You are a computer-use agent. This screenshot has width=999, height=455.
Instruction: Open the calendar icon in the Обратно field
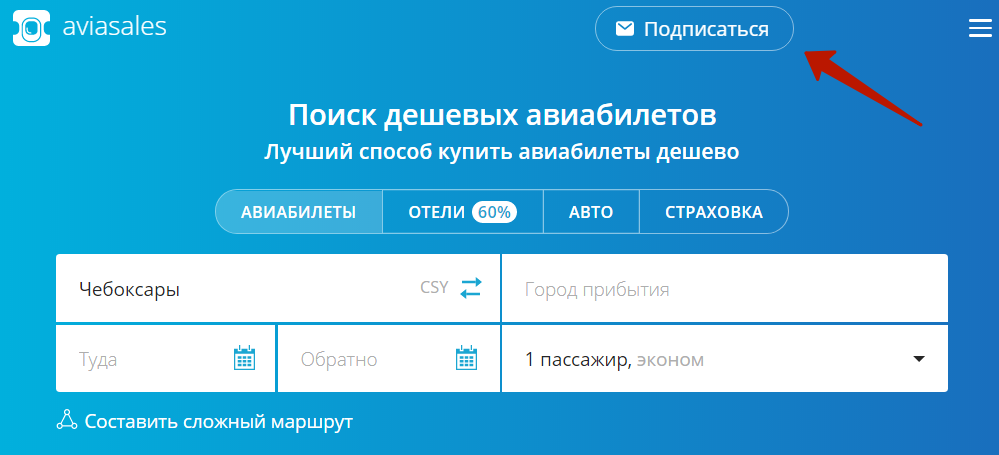click(x=467, y=358)
